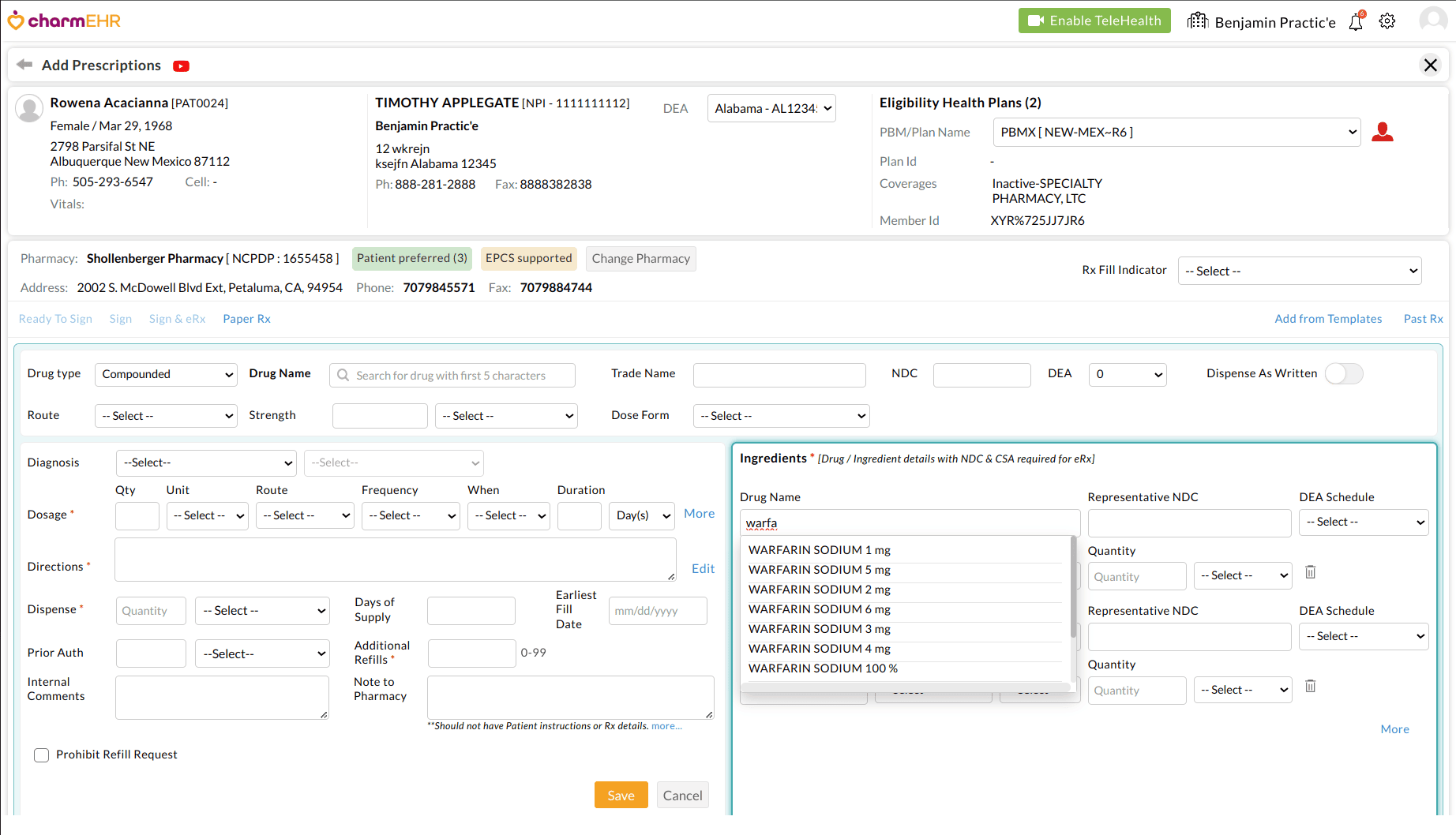Delete second ingredient with trash icon
This screenshot has height=835, width=1456.
point(1310,686)
